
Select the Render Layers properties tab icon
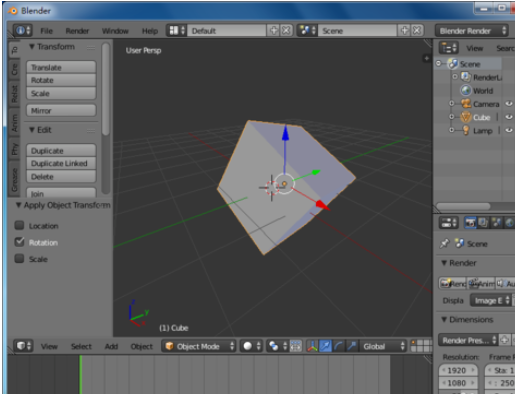pyautogui.click(x=483, y=223)
